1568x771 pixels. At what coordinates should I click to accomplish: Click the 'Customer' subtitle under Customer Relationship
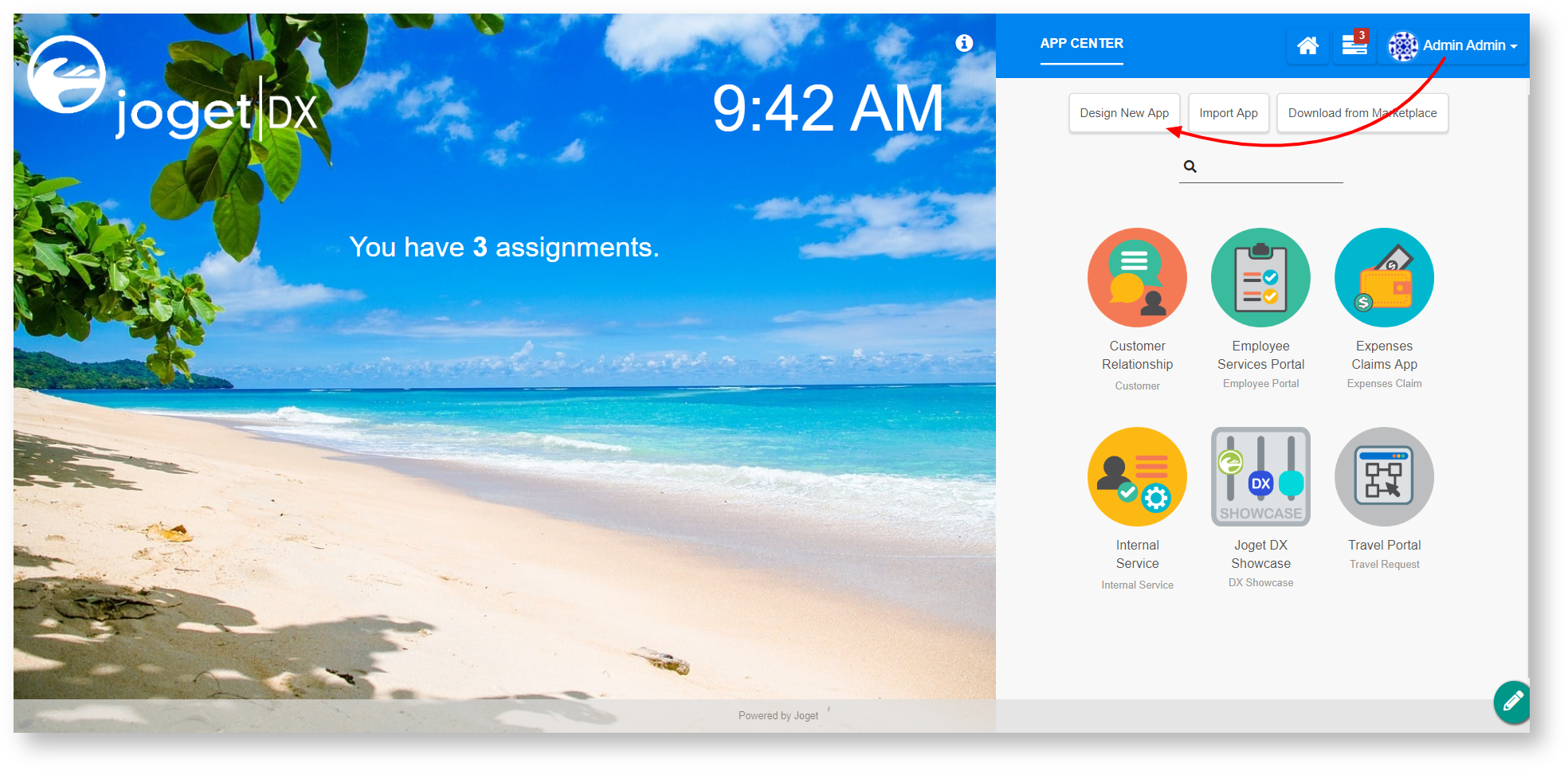1137,385
